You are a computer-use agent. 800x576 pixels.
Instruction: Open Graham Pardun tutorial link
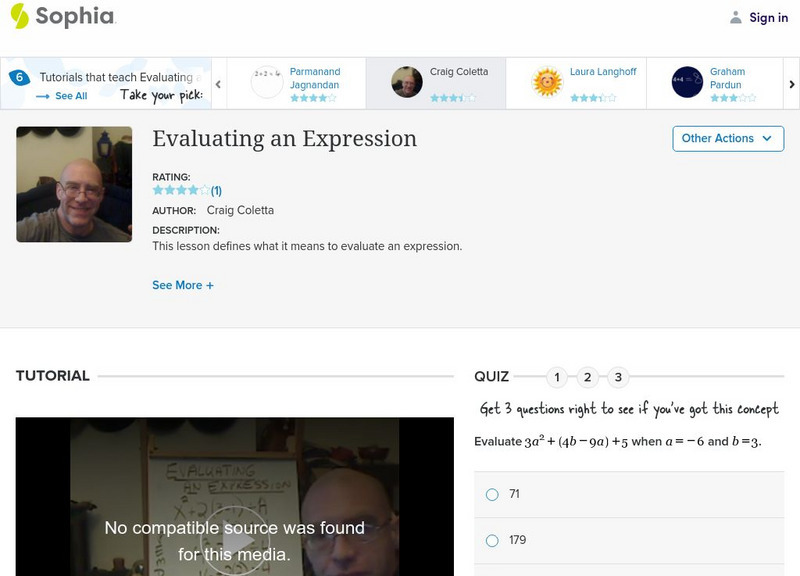tap(728, 78)
